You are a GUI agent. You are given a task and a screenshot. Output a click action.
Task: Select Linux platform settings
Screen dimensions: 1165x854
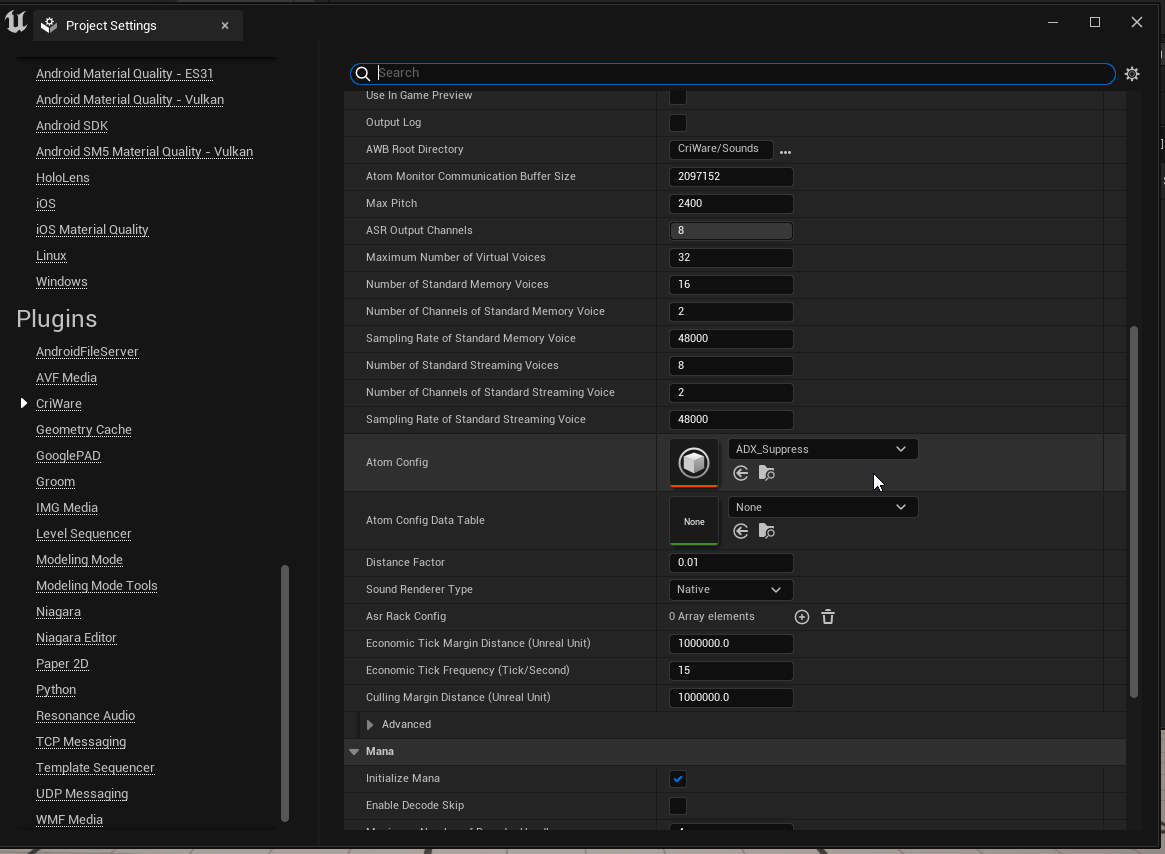click(x=51, y=256)
